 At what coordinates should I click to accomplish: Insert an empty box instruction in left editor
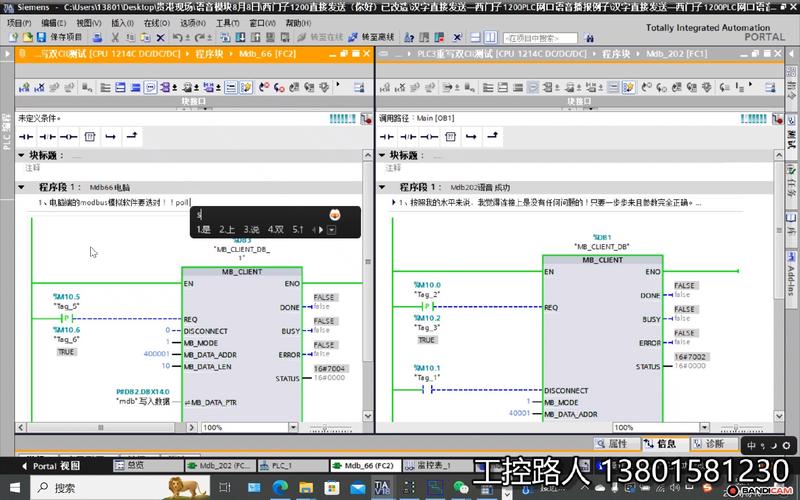tap(89, 135)
